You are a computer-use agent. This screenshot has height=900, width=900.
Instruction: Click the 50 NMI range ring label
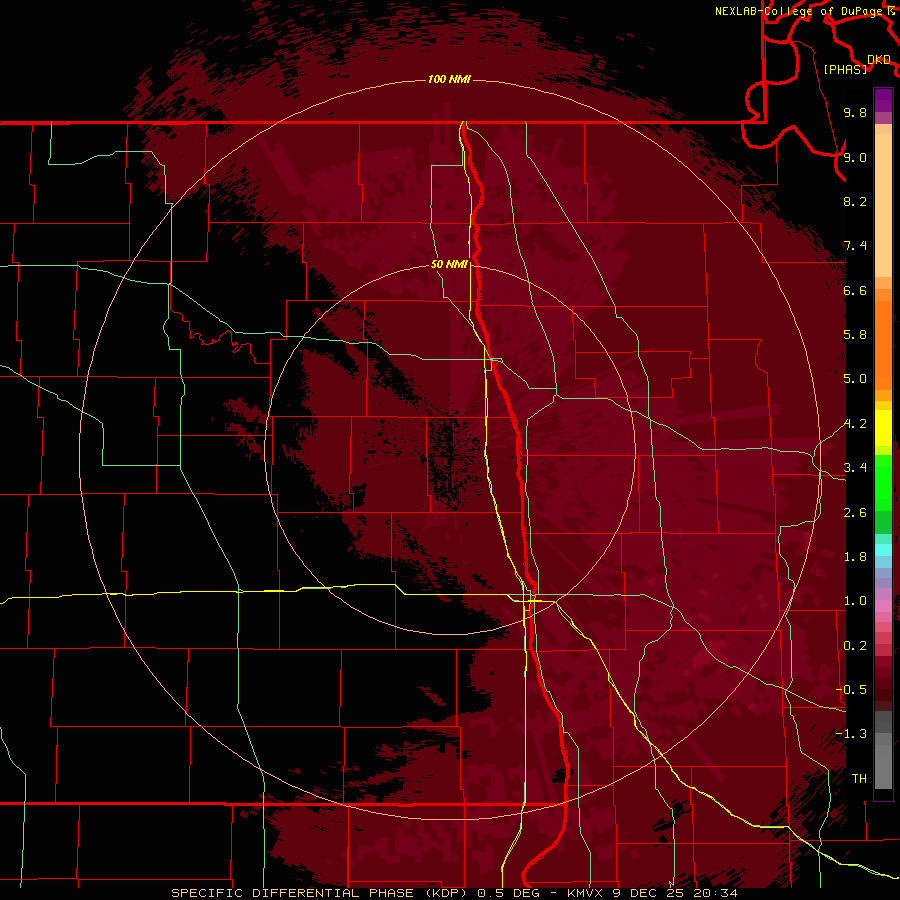449,264
